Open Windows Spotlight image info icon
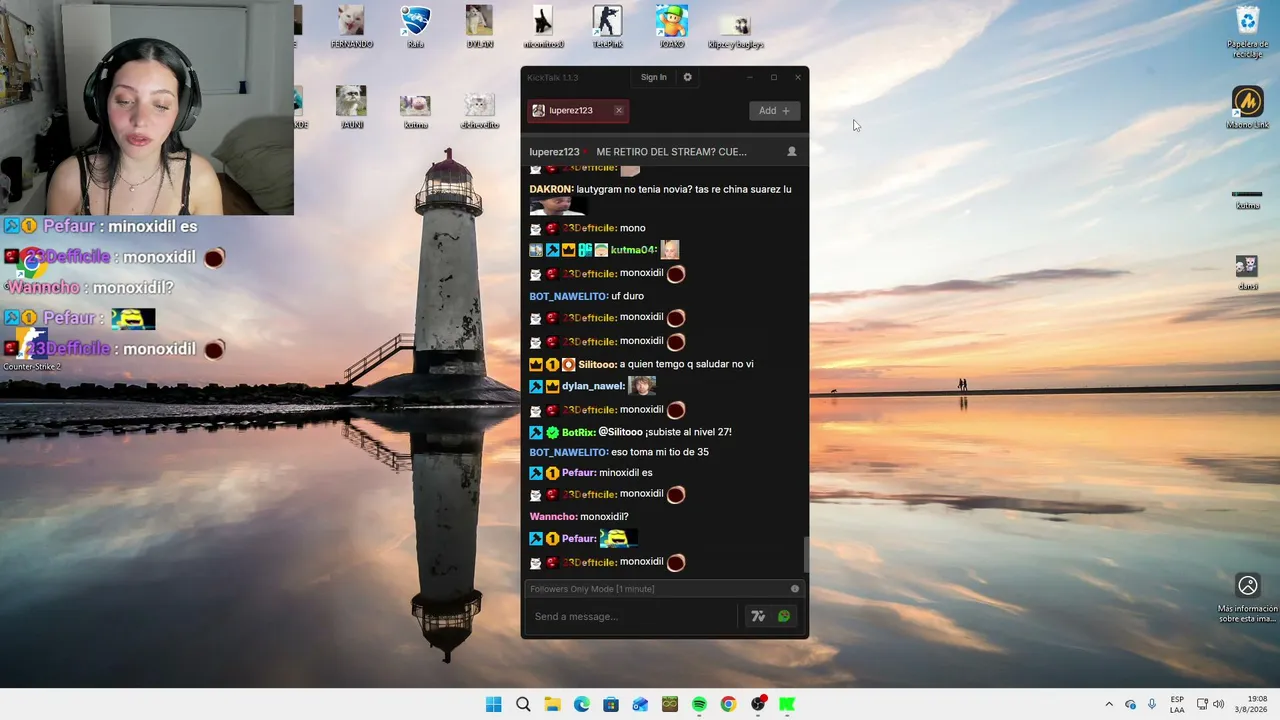Viewport: 1280px width, 720px height. 1247,597
